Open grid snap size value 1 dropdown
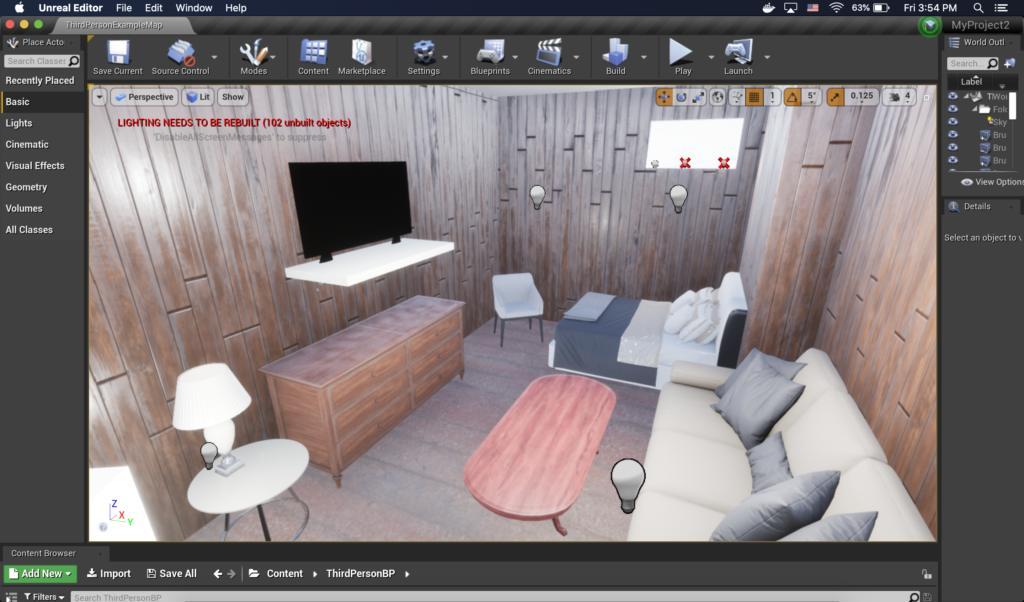Viewport: 1024px width, 602px height. (x=772, y=97)
